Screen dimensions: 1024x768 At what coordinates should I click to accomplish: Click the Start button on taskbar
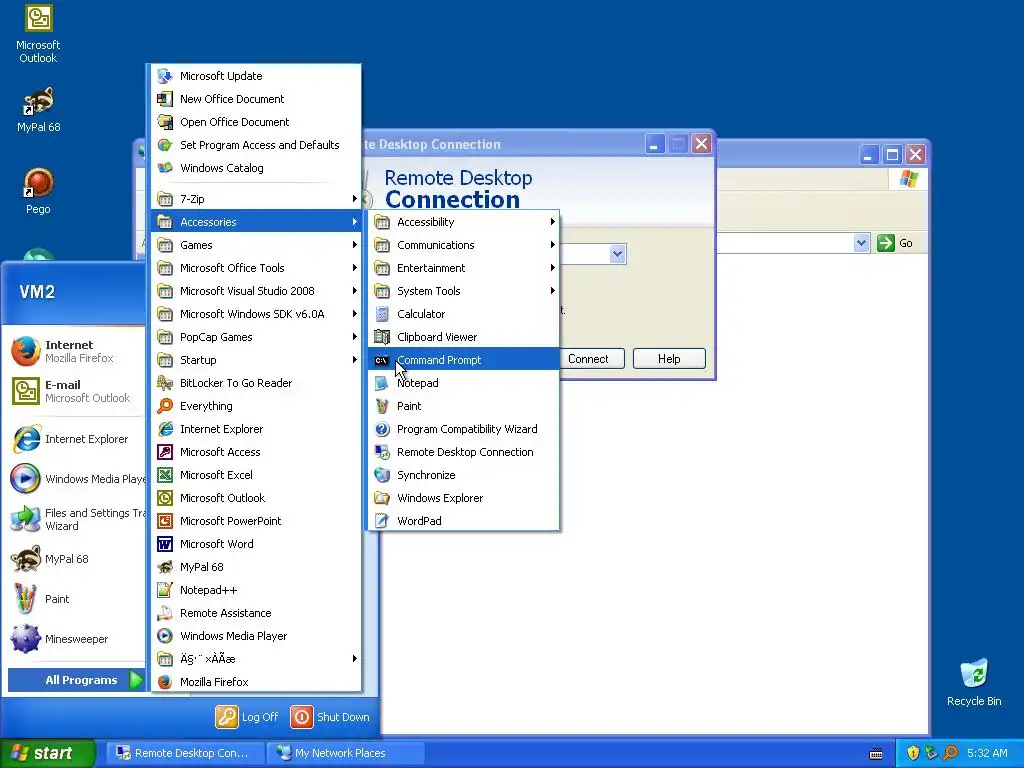click(x=48, y=753)
